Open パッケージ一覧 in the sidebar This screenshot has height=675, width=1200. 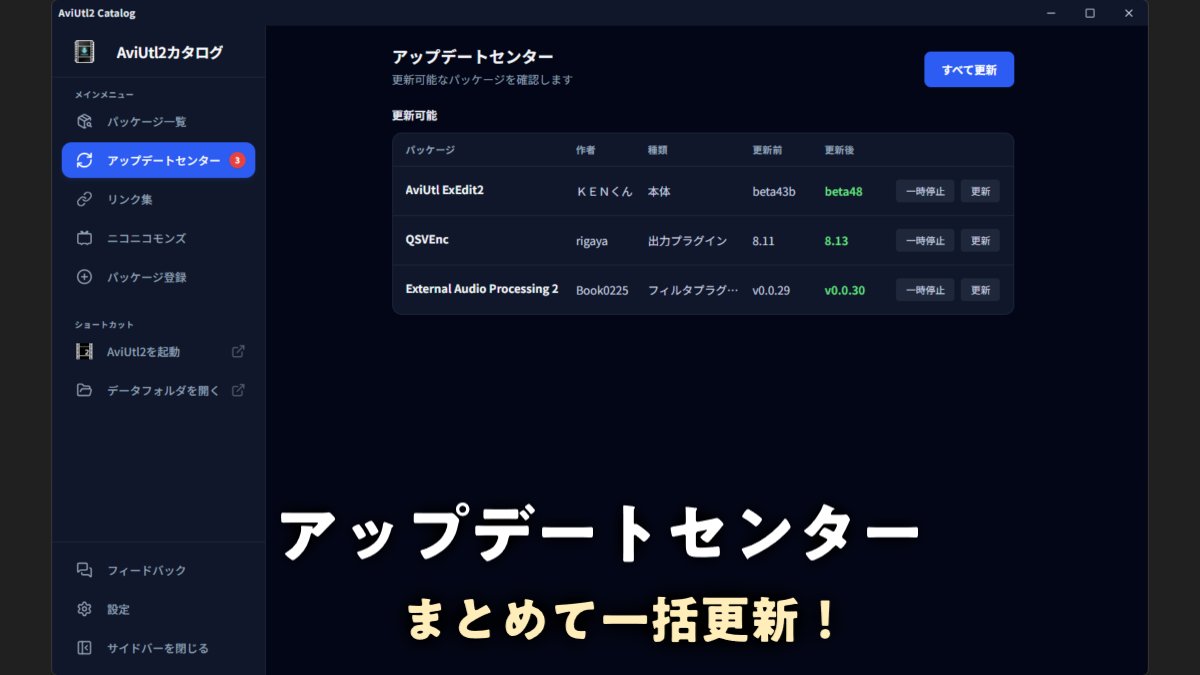pos(158,122)
